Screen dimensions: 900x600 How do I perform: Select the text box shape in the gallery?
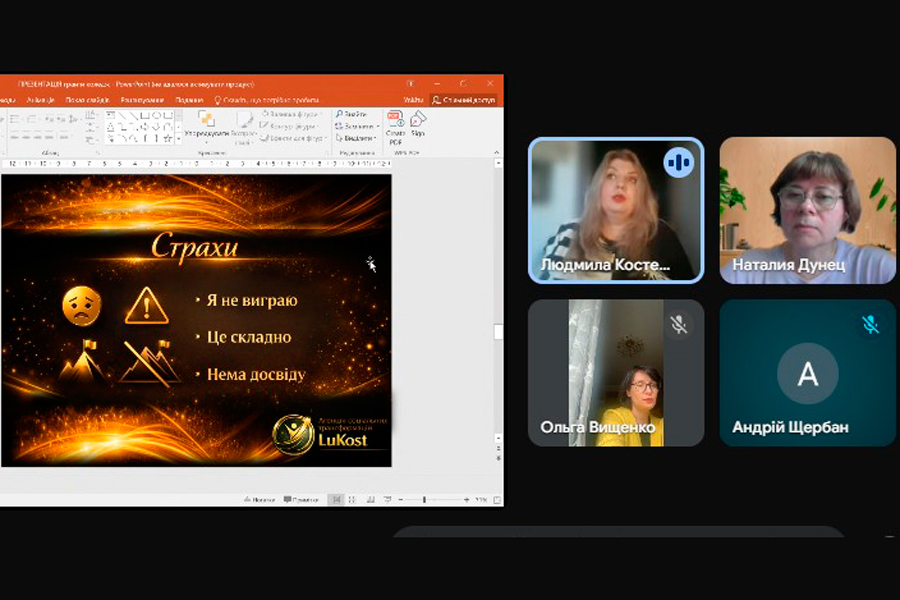(x=111, y=115)
